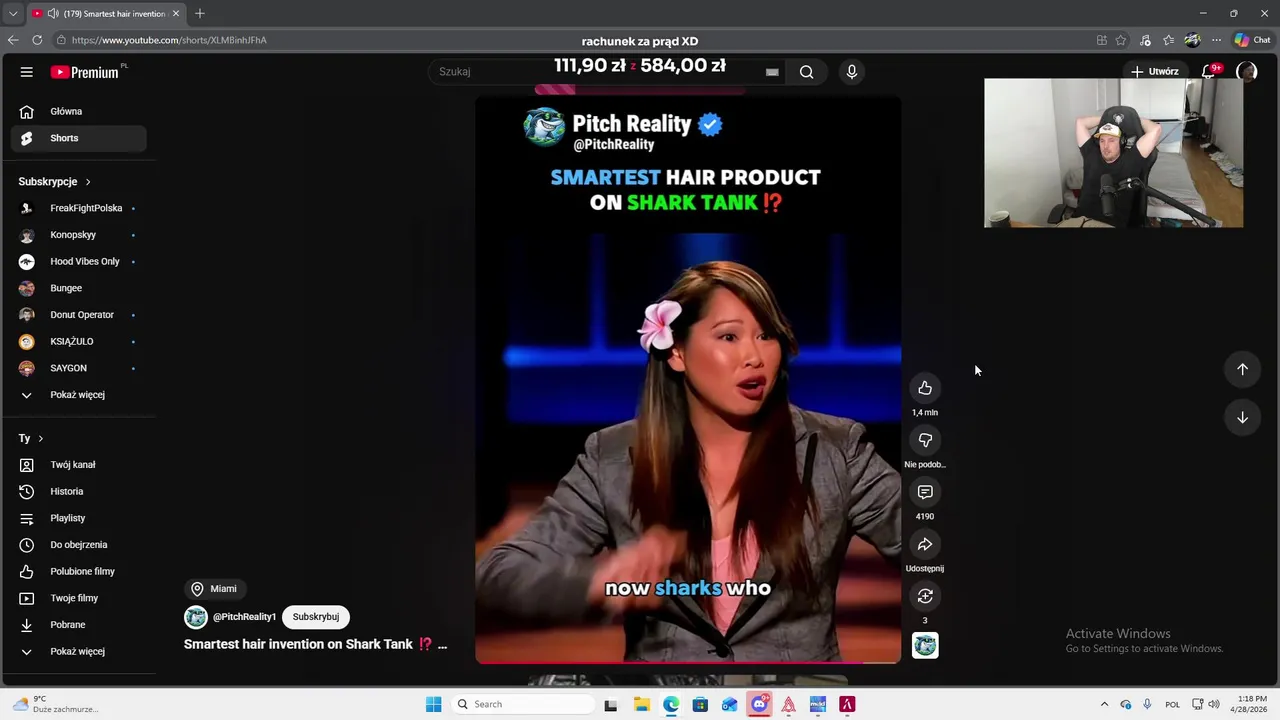
Task: Open the sound source thumbnail under remix
Action: (x=925, y=646)
